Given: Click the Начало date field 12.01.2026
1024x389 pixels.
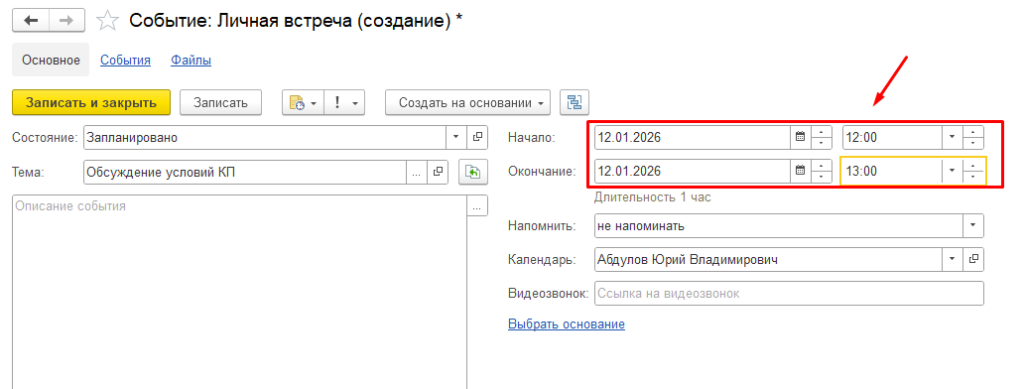Looking at the screenshot, I should coord(692,137).
